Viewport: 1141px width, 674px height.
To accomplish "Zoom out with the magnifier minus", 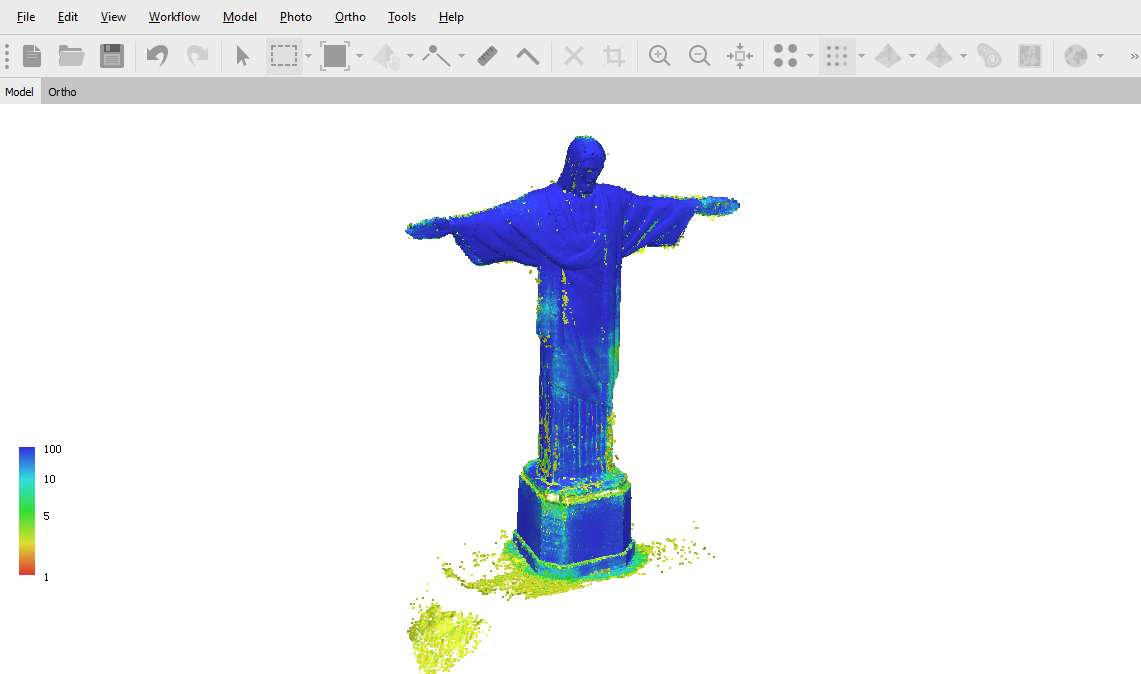I will [x=699, y=56].
